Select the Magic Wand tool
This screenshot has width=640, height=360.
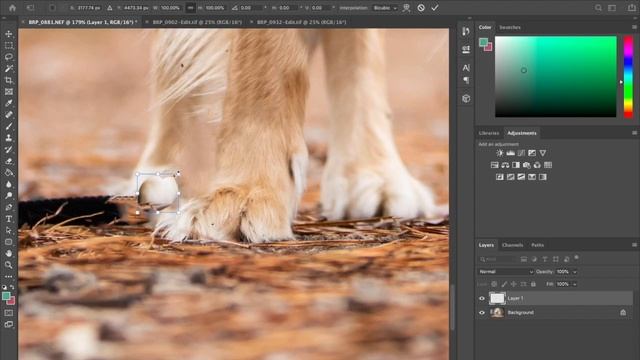click(x=9, y=69)
